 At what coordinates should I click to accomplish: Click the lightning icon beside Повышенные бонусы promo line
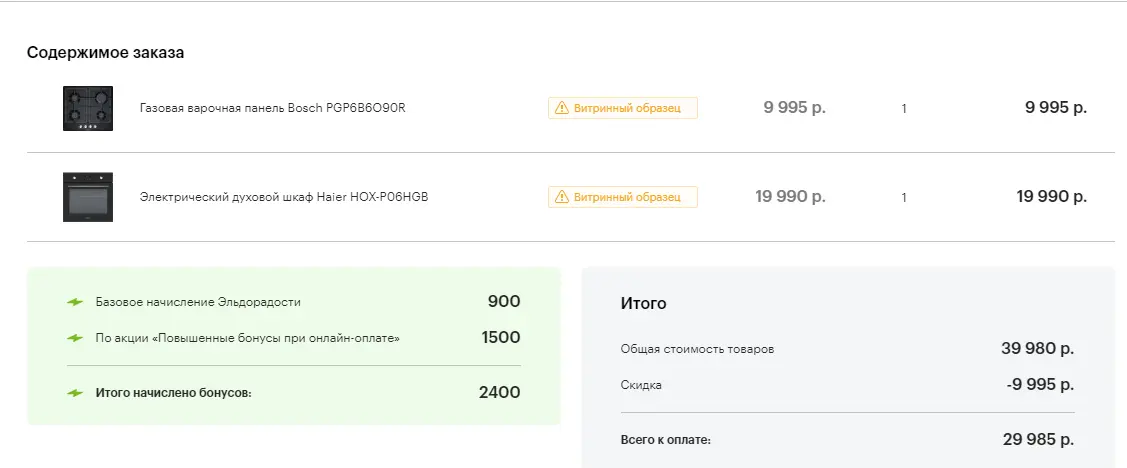coord(75,338)
